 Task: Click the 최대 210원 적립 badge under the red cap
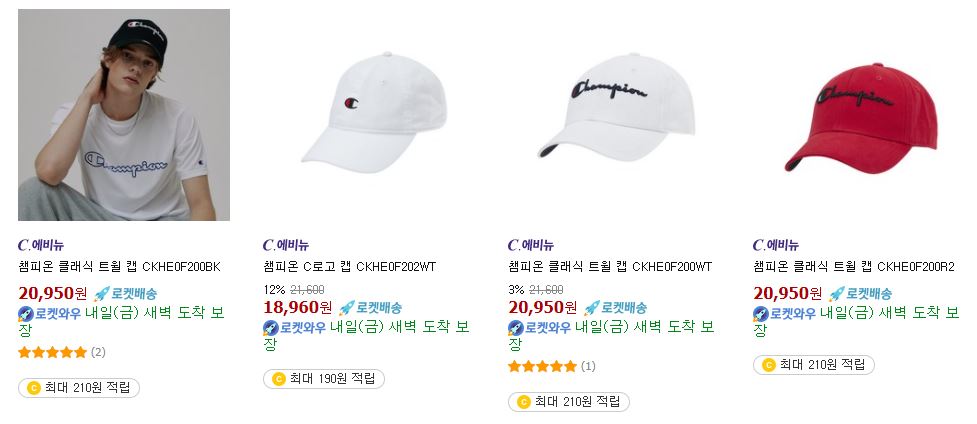[x=814, y=365]
